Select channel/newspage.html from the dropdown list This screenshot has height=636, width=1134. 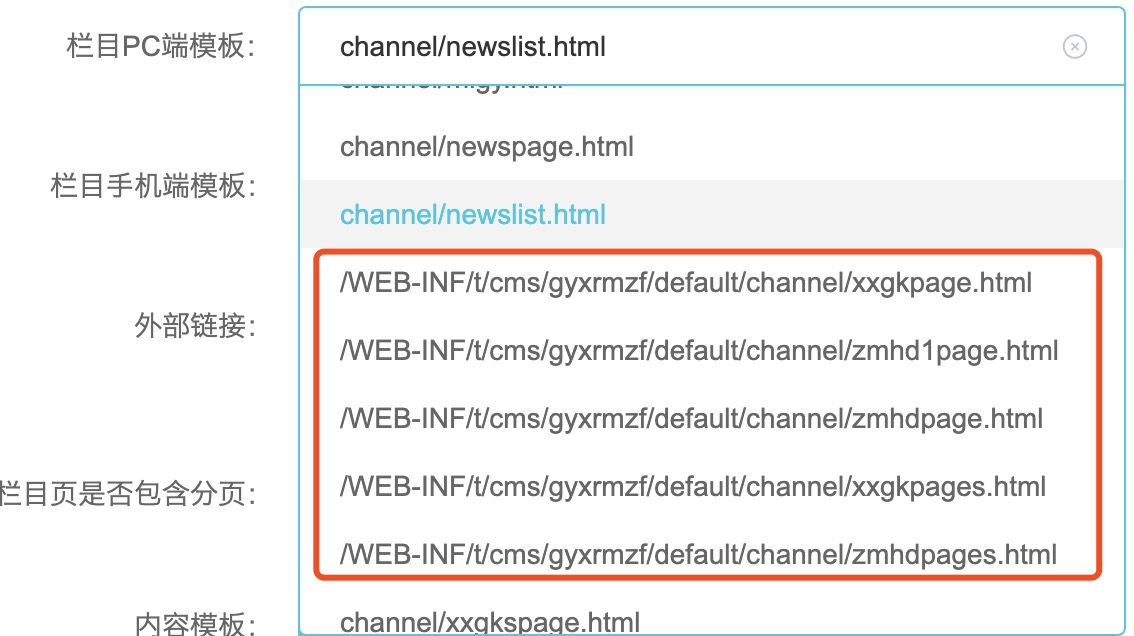click(x=487, y=147)
